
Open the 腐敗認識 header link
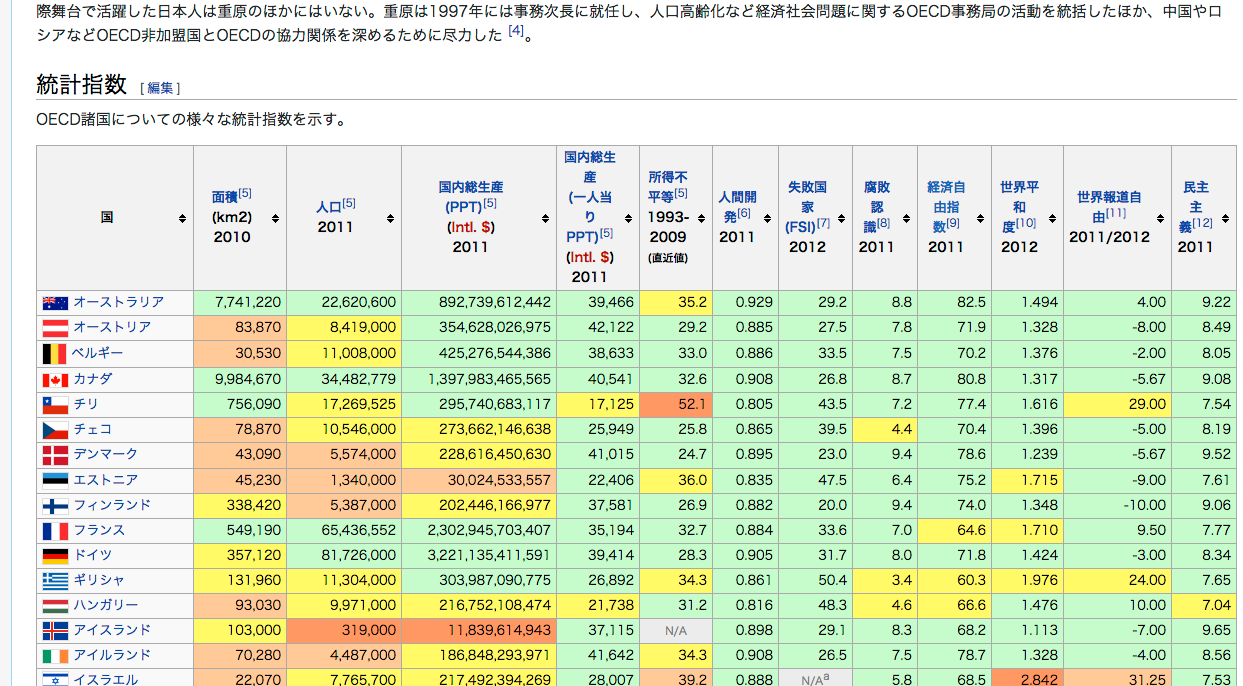pos(876,206)
